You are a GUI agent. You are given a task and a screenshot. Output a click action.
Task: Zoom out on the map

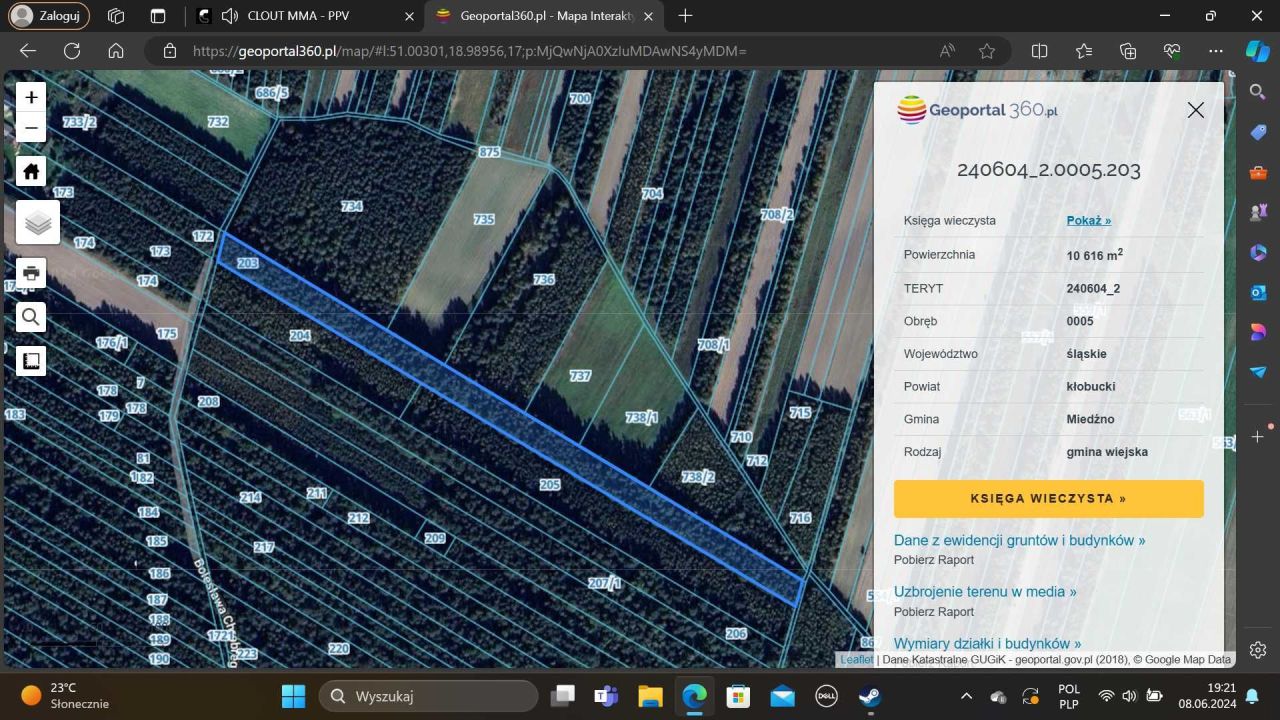coord(31,127)
